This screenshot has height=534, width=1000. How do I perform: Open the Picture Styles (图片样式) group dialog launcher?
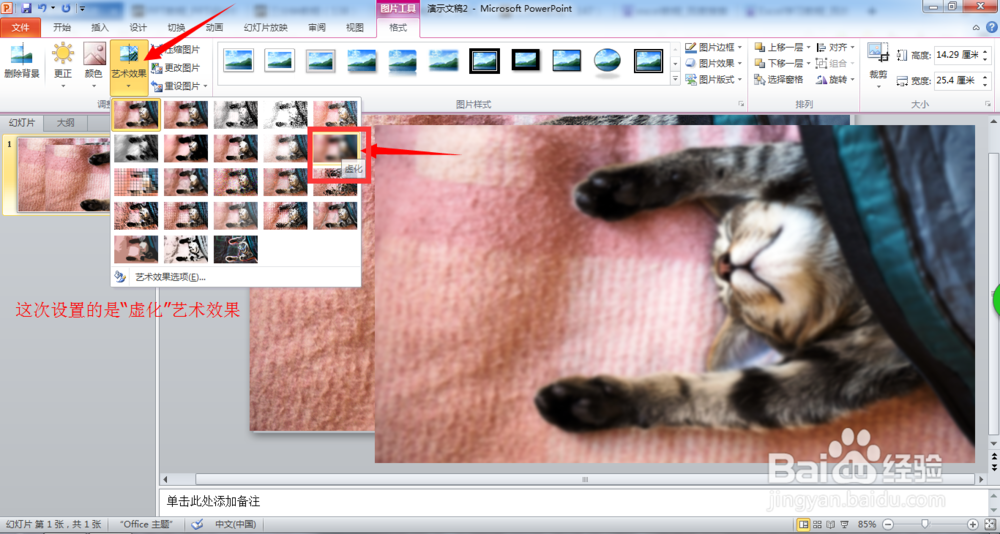tap(741, 103)
